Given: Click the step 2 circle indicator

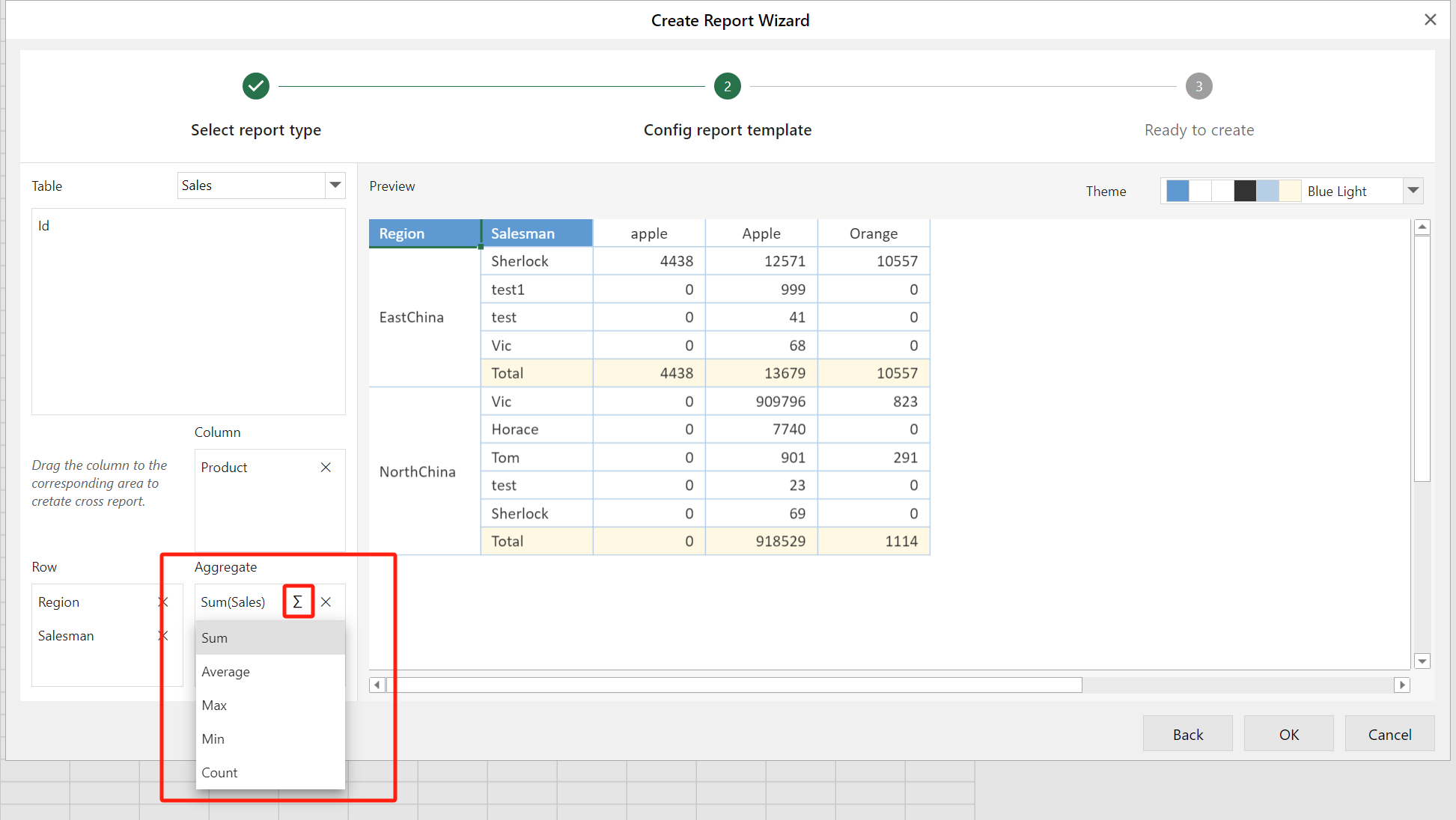Looking at the screenshot, I should point(727,86).
